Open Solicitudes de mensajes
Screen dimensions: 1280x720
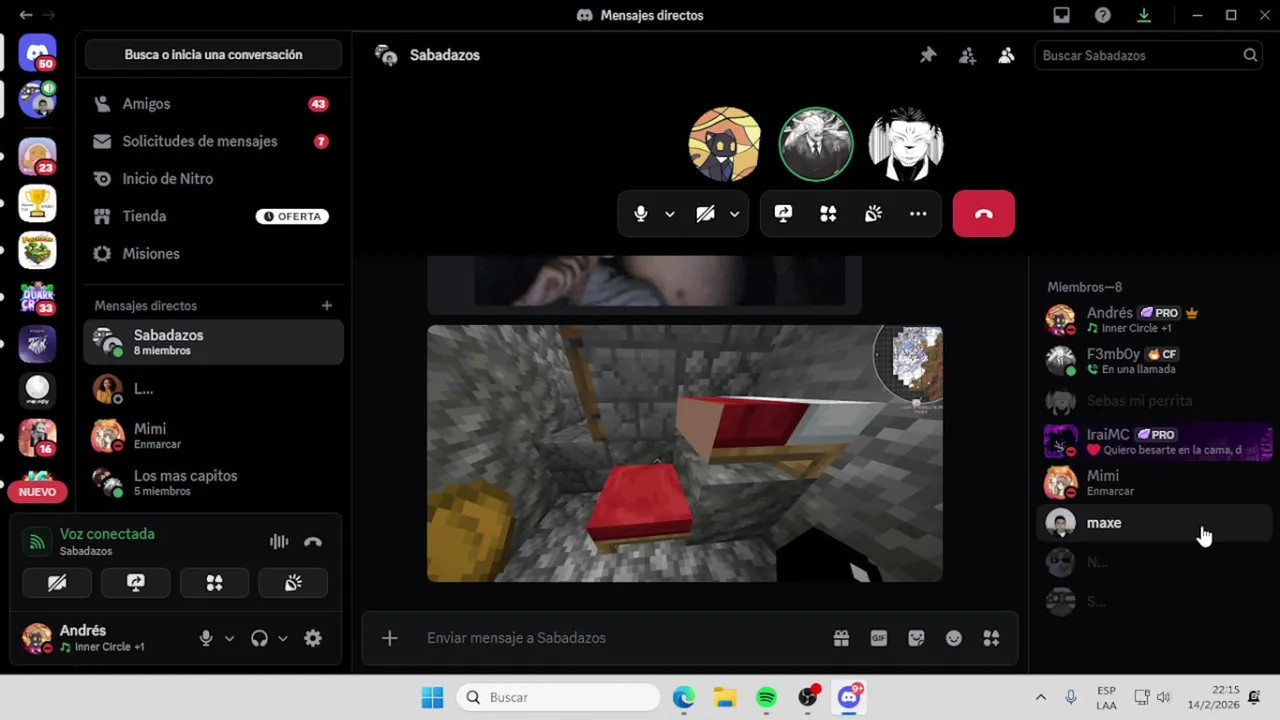(213, 141)
